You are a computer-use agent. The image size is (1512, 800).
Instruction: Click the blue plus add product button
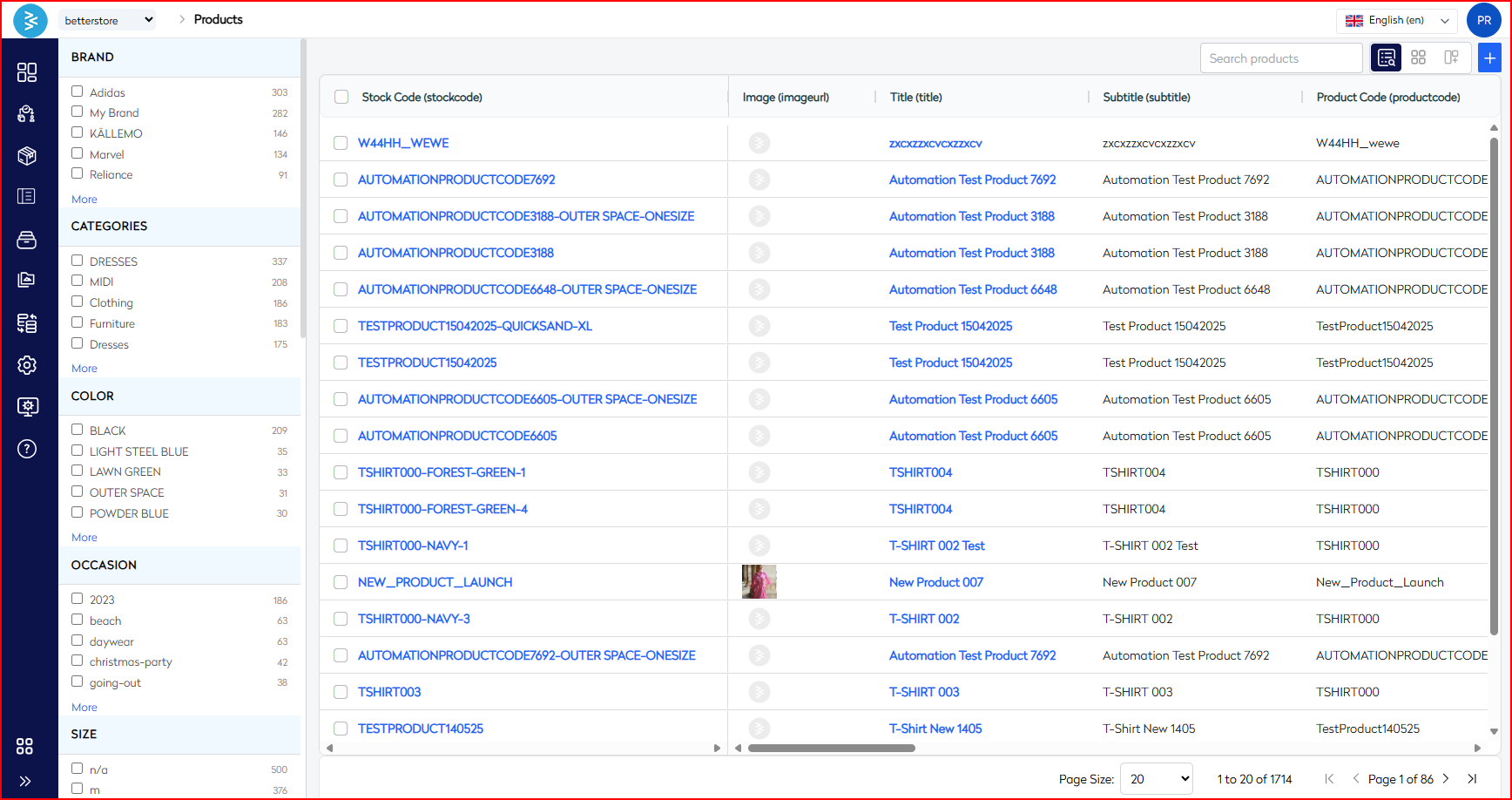point(1489,58)
